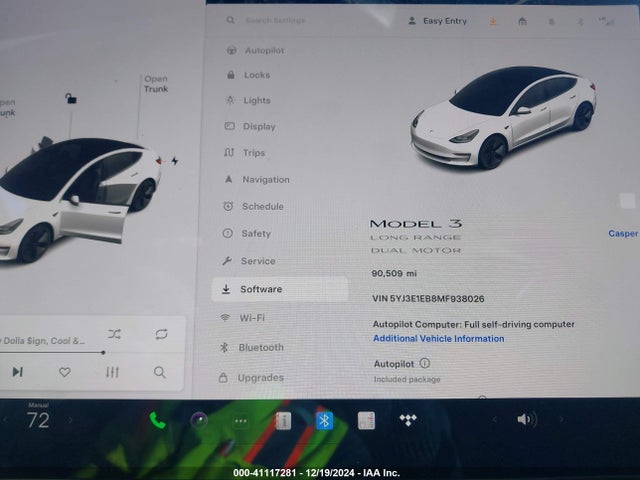The width and height of the screenshot is (640, 480).
Task: Open the green Phone app
Action: (x=157, y=420)
